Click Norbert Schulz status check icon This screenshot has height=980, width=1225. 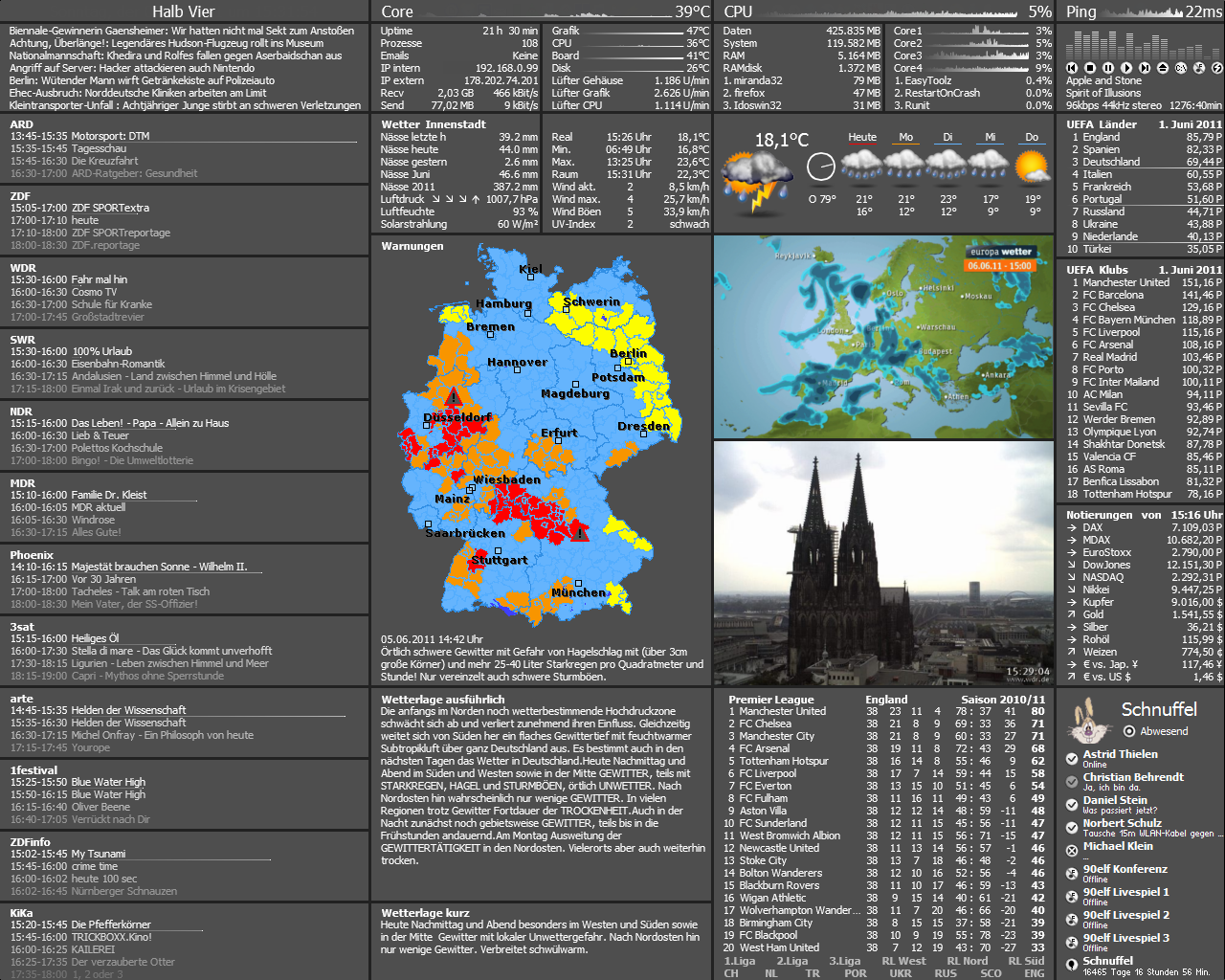pos(1072,828)
